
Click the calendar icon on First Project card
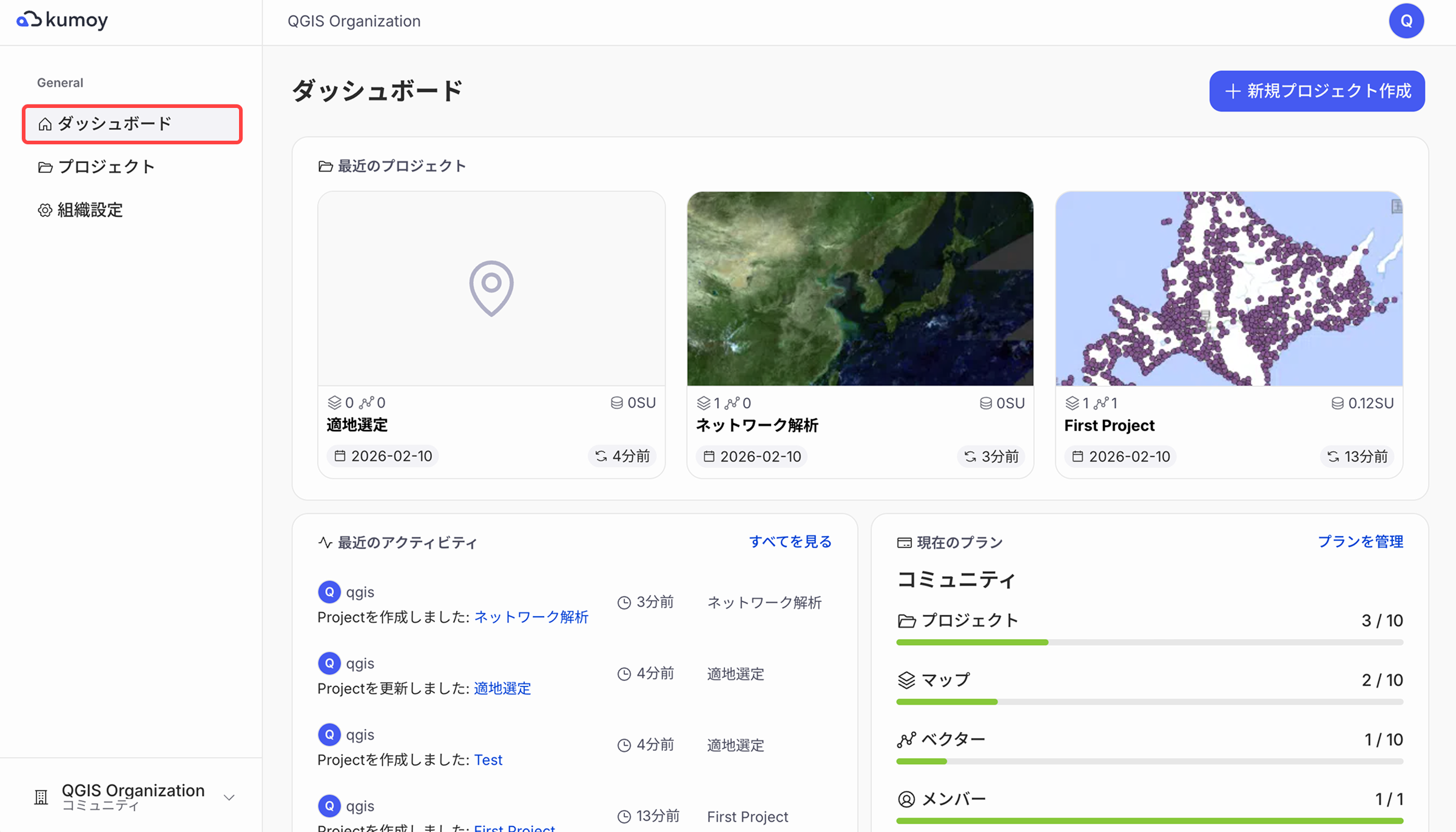[1078, 457]
